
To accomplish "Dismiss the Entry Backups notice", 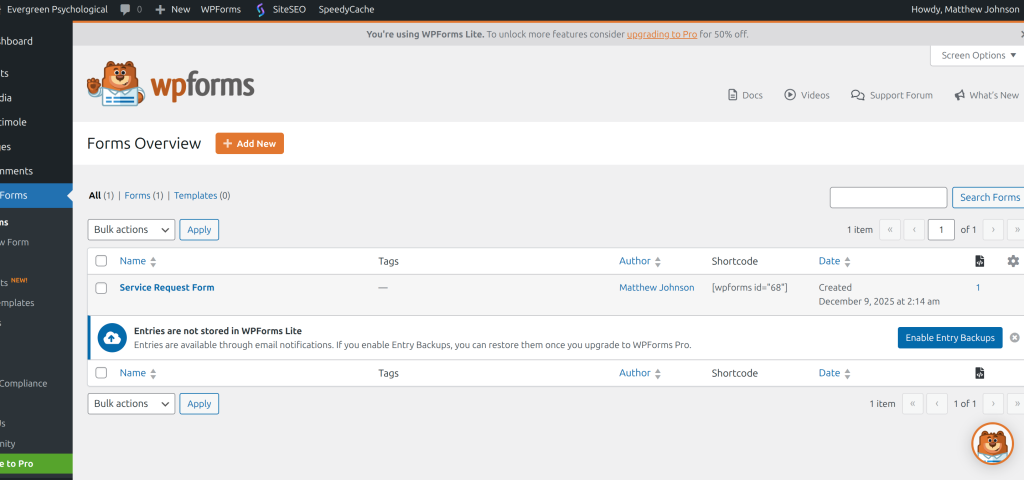I will [x=1014, y=338].
